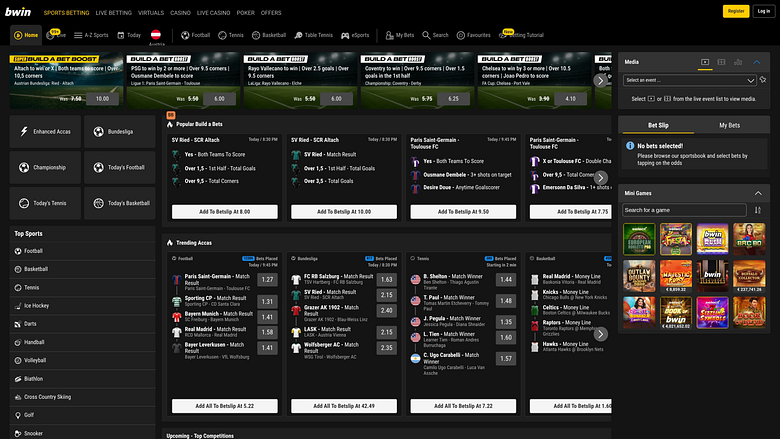Pin the Media panel
The width and height of the screenshot is (780, 439).
click(x=763, y=80)
